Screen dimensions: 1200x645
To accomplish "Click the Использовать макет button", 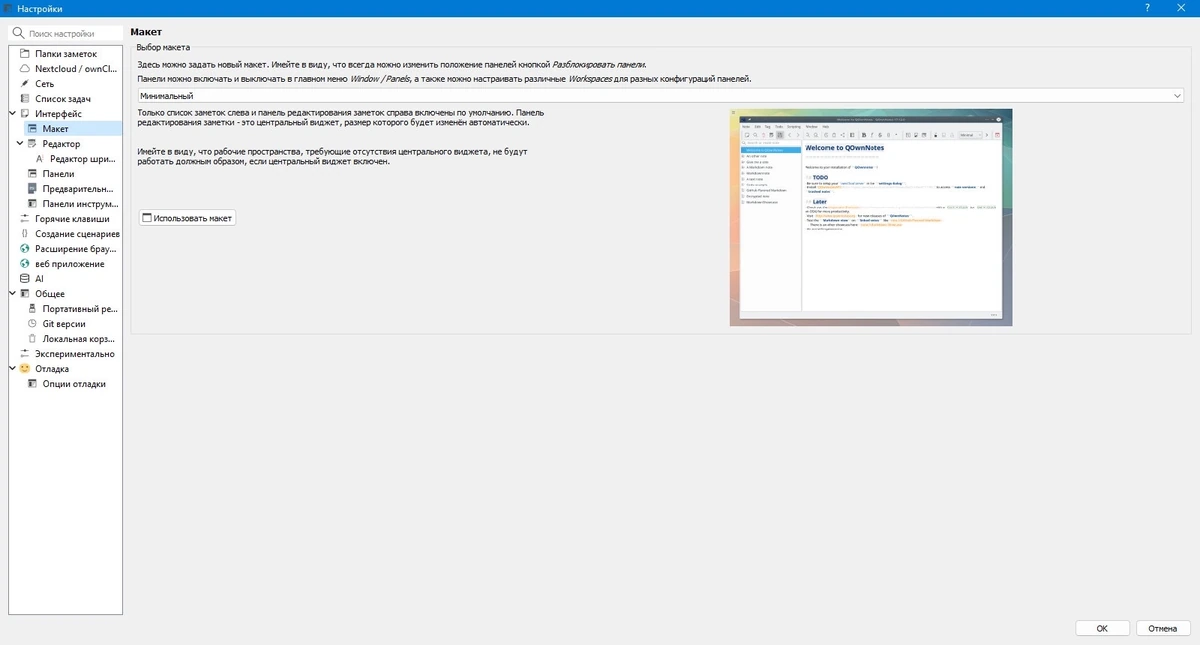I will [186, 217].
